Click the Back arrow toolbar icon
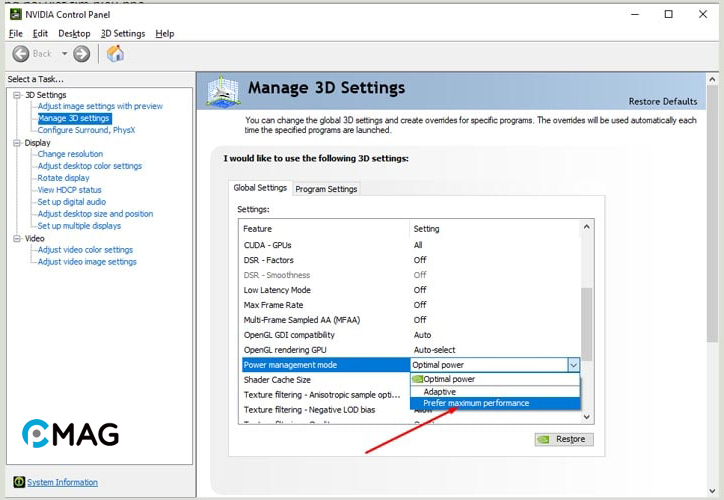Viewport: 724px width, 500px height. point(21,54)
